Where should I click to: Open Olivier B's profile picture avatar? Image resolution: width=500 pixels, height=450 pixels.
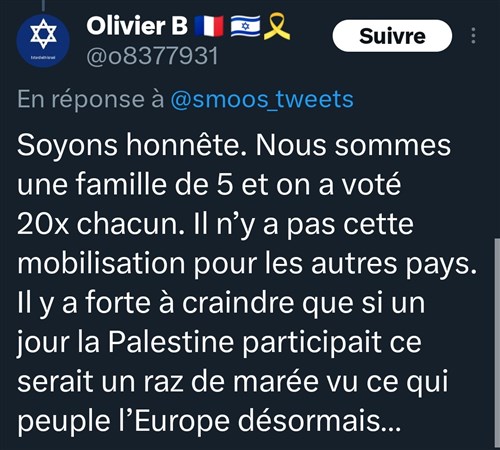pyautogui.click(x=43, y=41)
